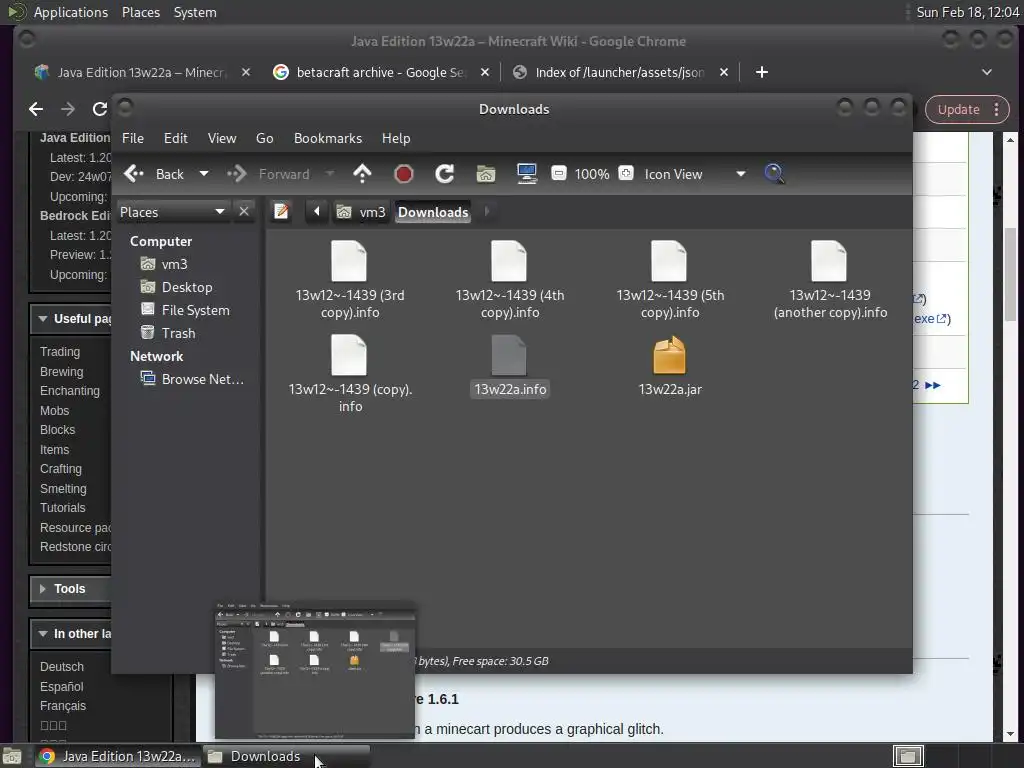Open the Go menu
The height and width of the screenshot is (768, 1024).
(x=264, y=138)
